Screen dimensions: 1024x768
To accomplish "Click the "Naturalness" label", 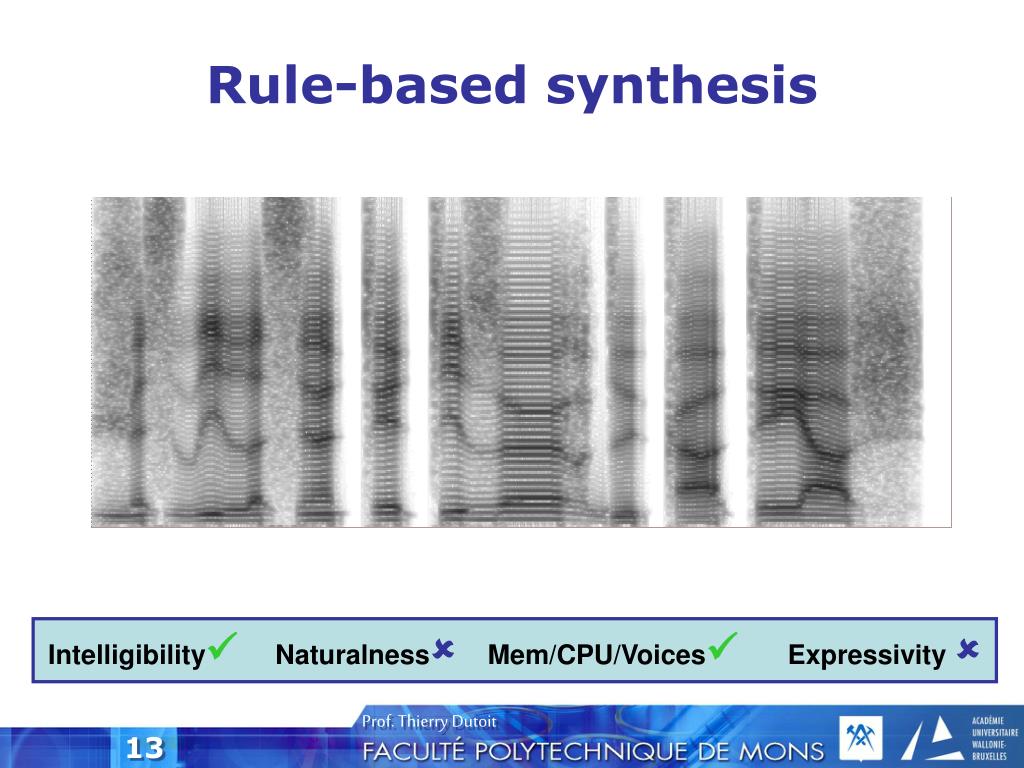I will (x=352, y=654).
